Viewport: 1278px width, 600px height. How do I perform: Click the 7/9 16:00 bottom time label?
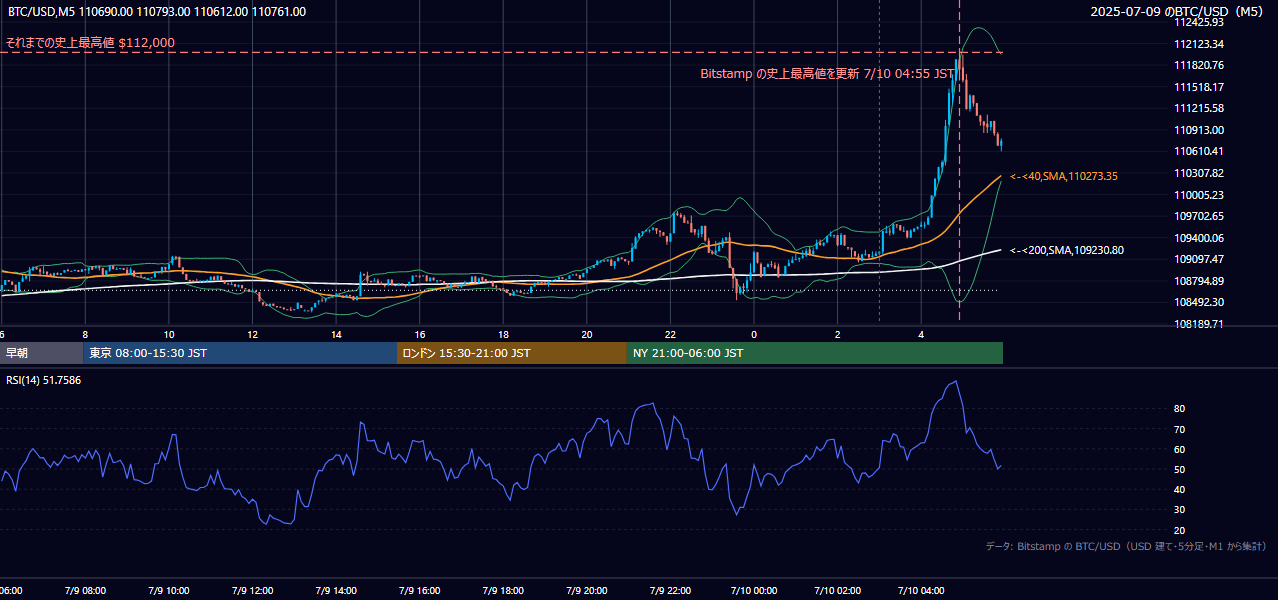[x=420, y=591]
